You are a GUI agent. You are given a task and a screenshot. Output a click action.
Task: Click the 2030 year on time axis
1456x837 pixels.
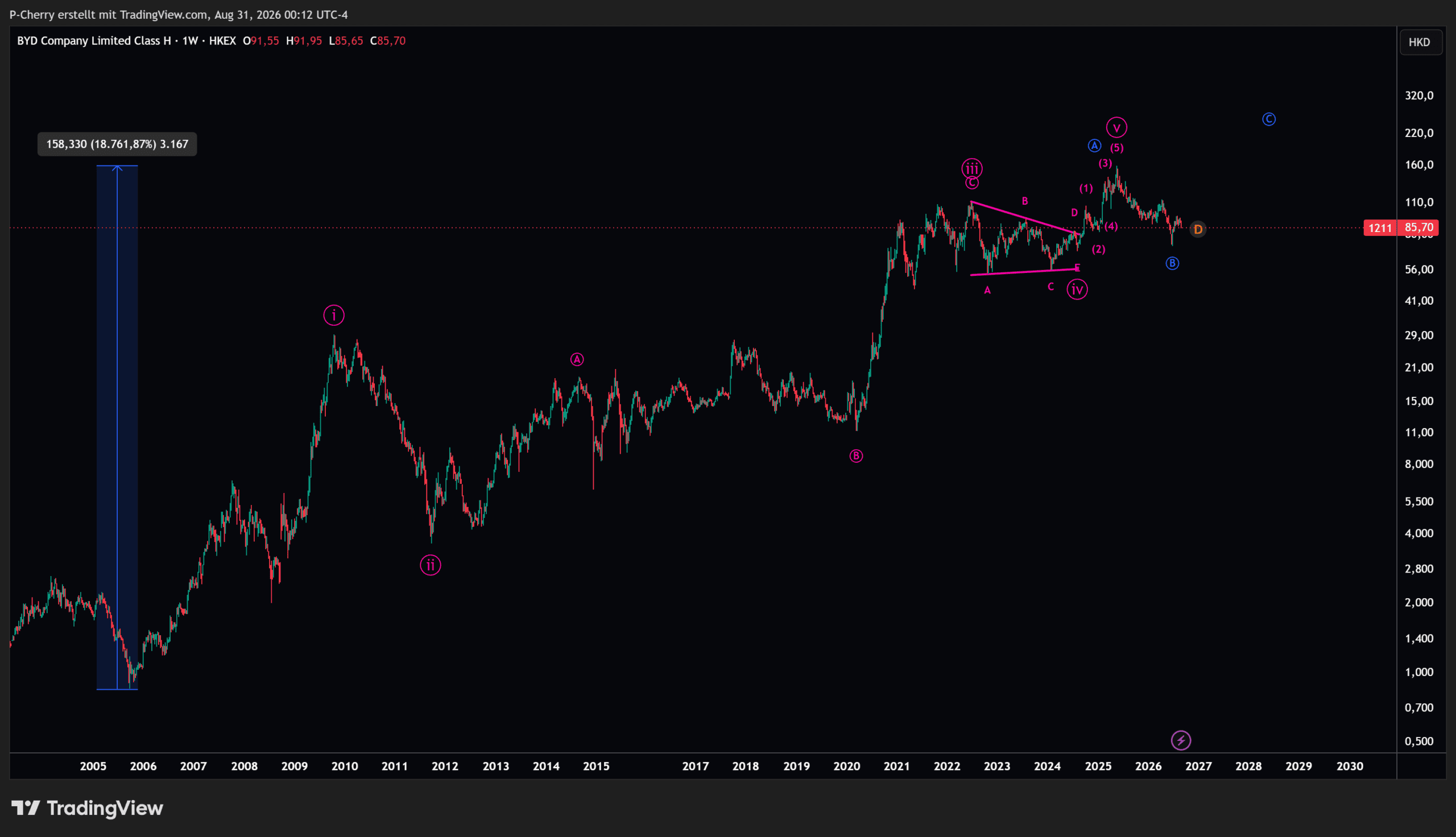[x=1350, y=766]
